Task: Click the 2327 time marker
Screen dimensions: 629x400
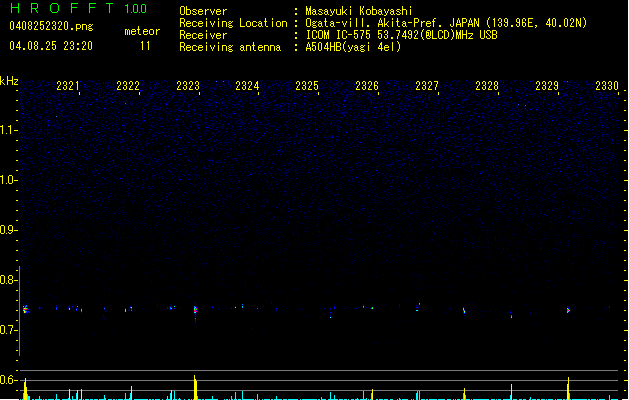Action: (x=427, y=86)
